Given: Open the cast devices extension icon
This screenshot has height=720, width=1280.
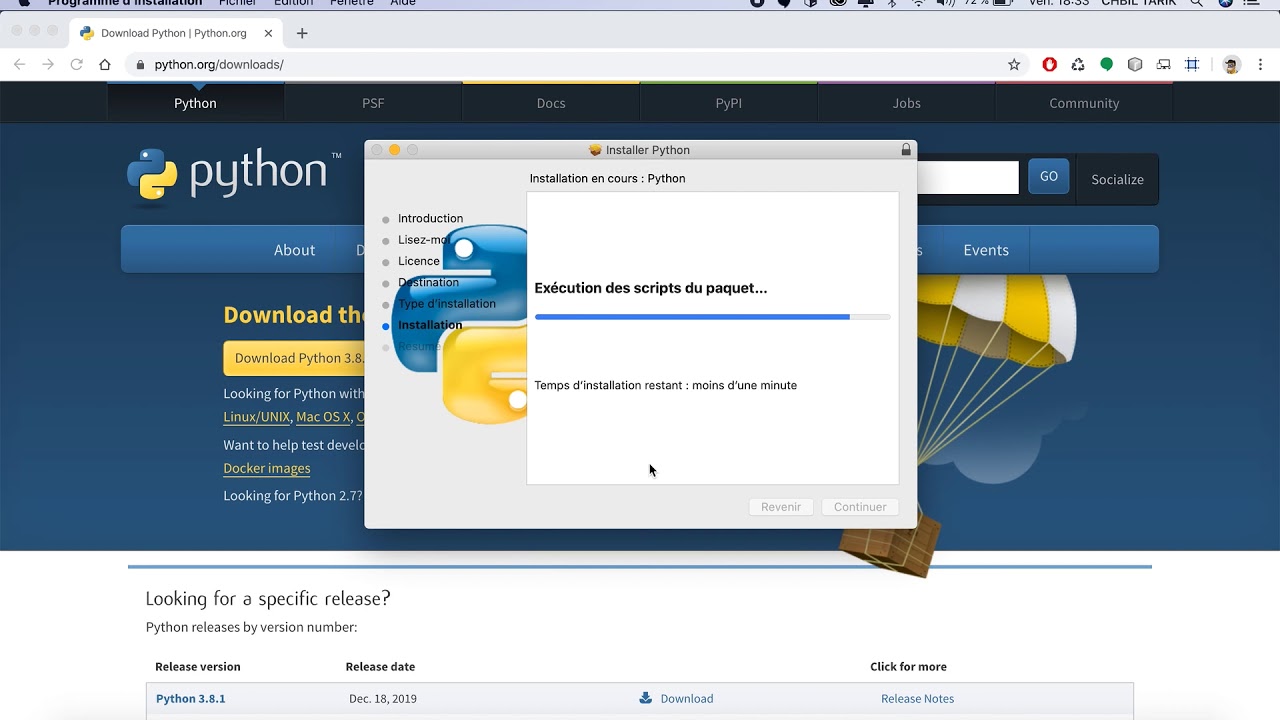Looking at the screenshot, I should [1163, 64].
